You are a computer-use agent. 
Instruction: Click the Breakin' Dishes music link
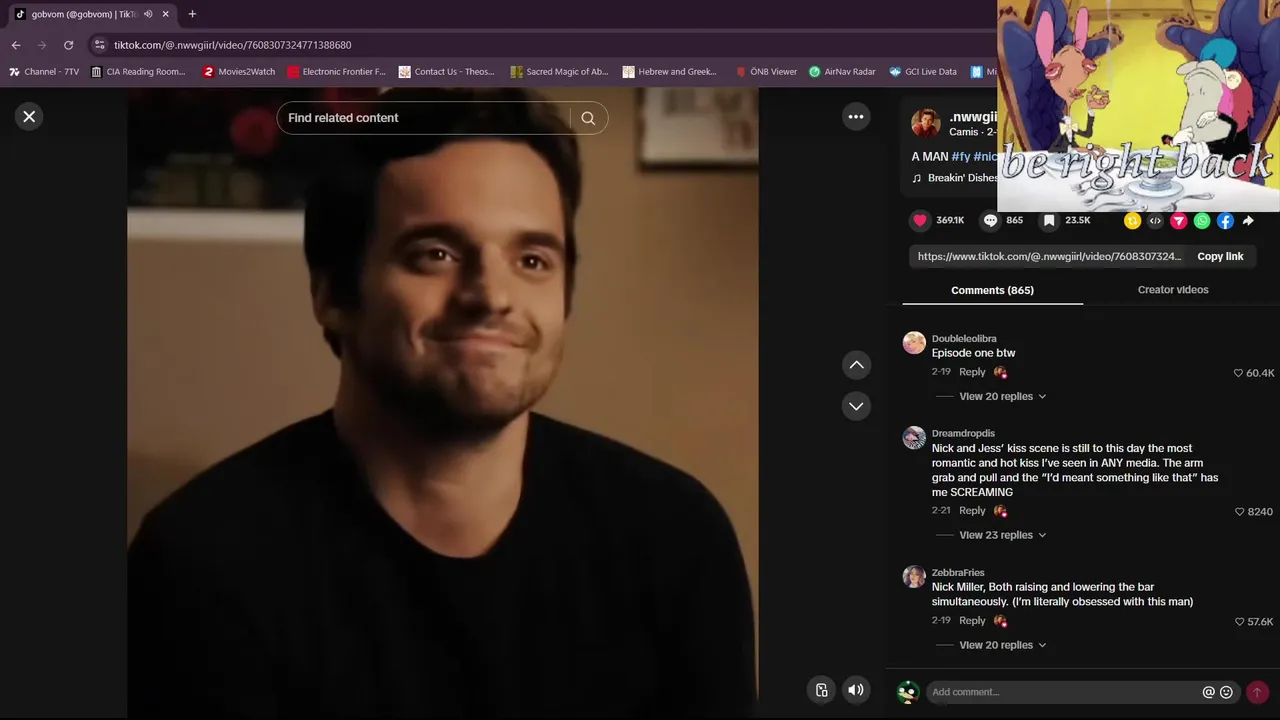pyautogui.click(x=962, y=178)
